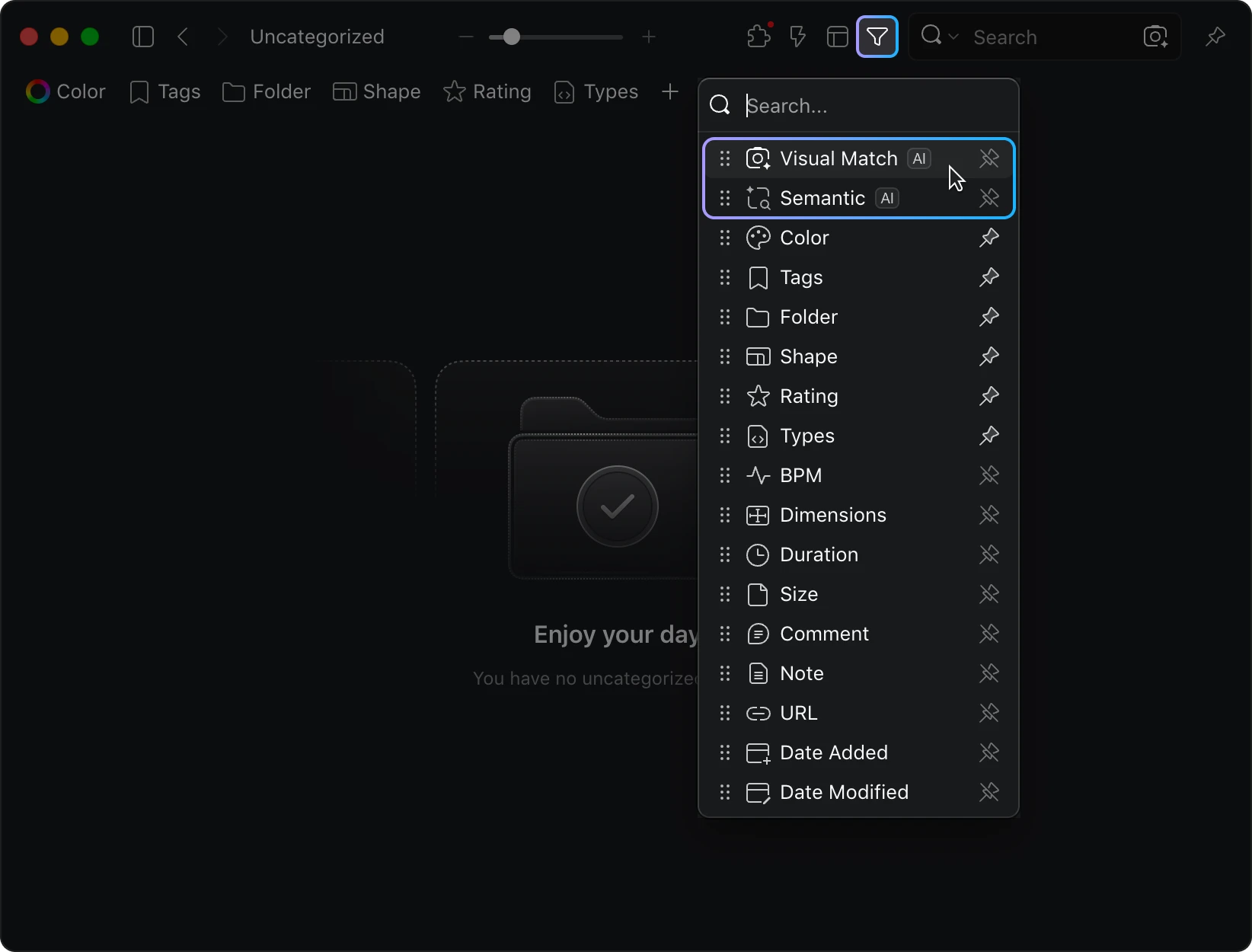Open the Rating filter in the filter bar
The width and height of the screenshot is (1252, 952).
pyautogui.click(x=487, y=91)
